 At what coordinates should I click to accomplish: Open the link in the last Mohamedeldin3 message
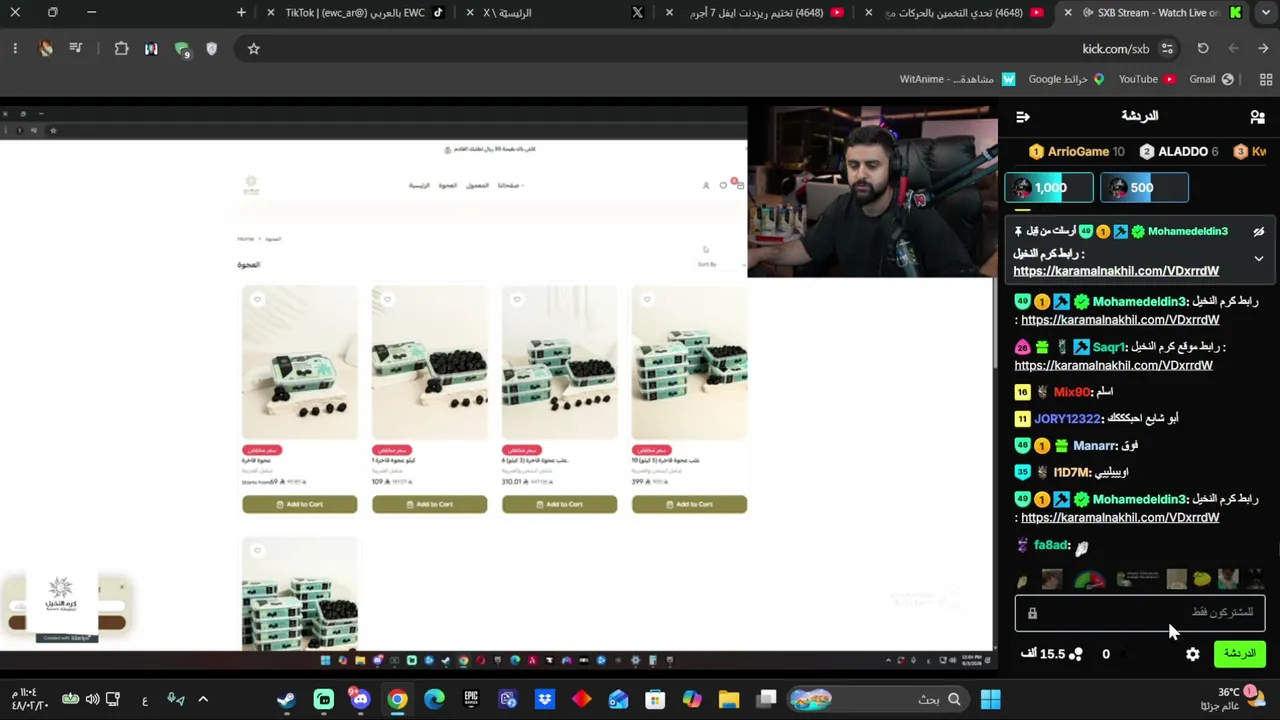pyautogui.click(x=1120, y=517)
